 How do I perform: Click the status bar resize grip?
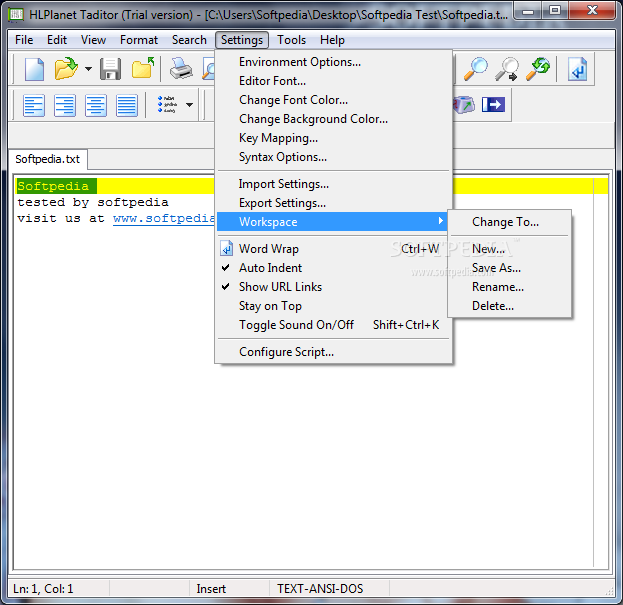(609, 591)
